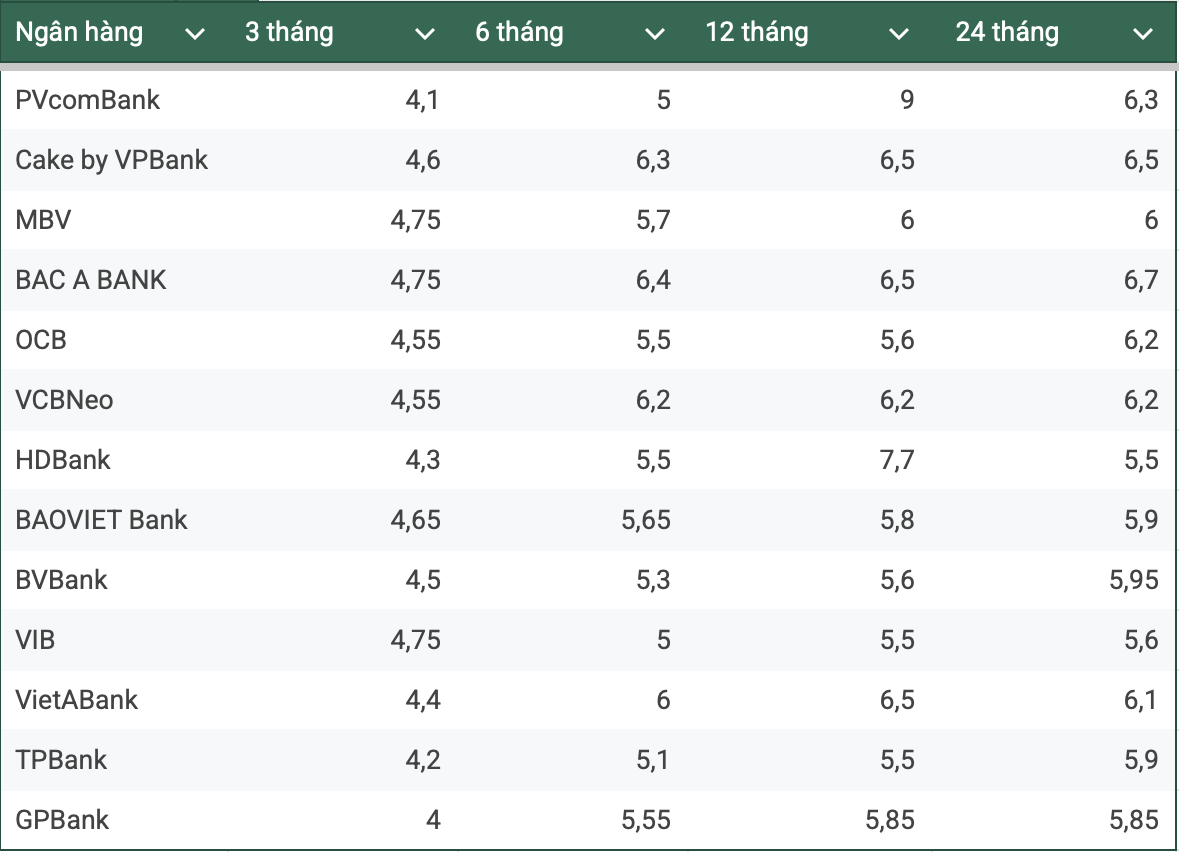This screenshot has width=1179, height=852.
Task: Select BVBank's 24 tháng value 5,95
Action: point(1134,580)
